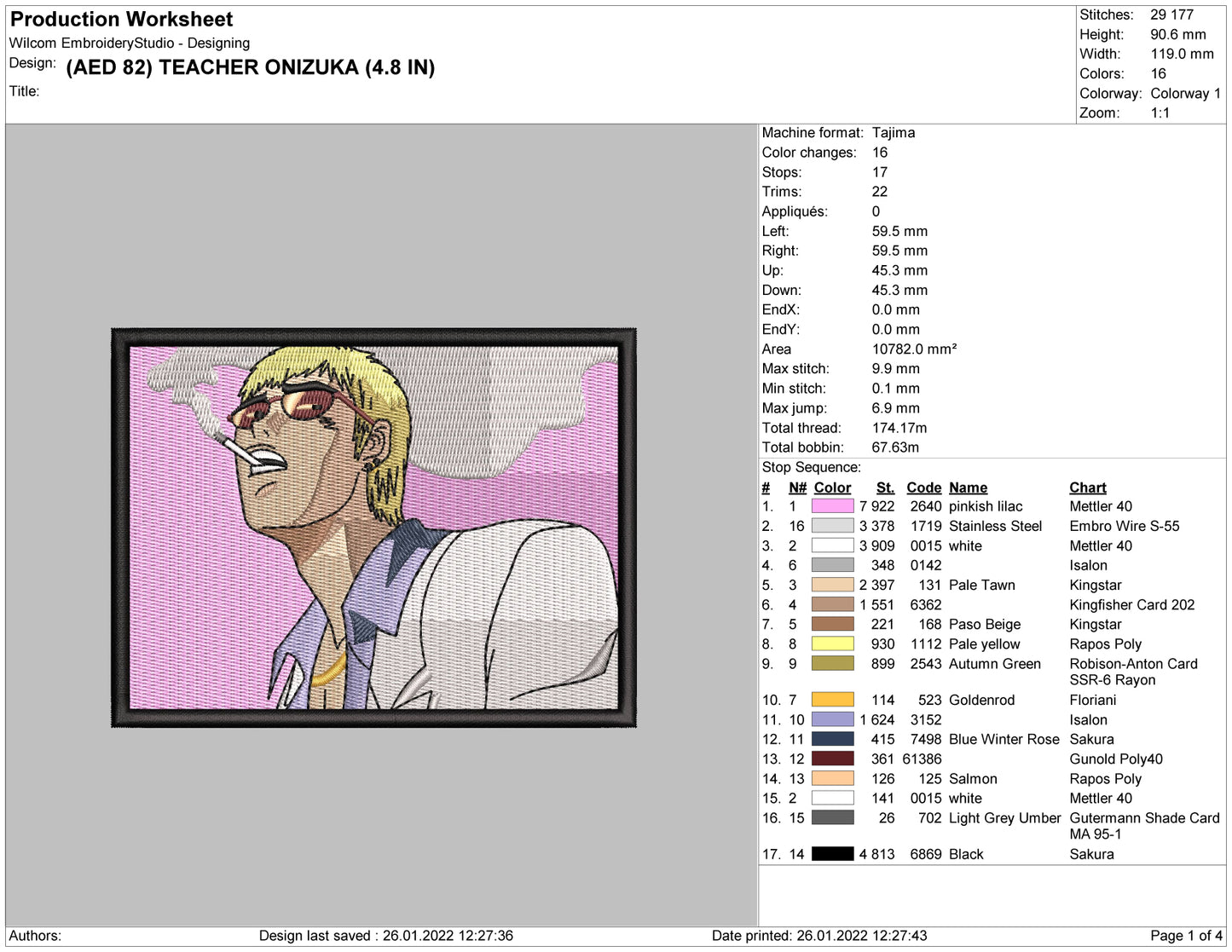Click the Stitches value '29 177'
This screenshot has width=1232, height=952.
coord(1171,14)
